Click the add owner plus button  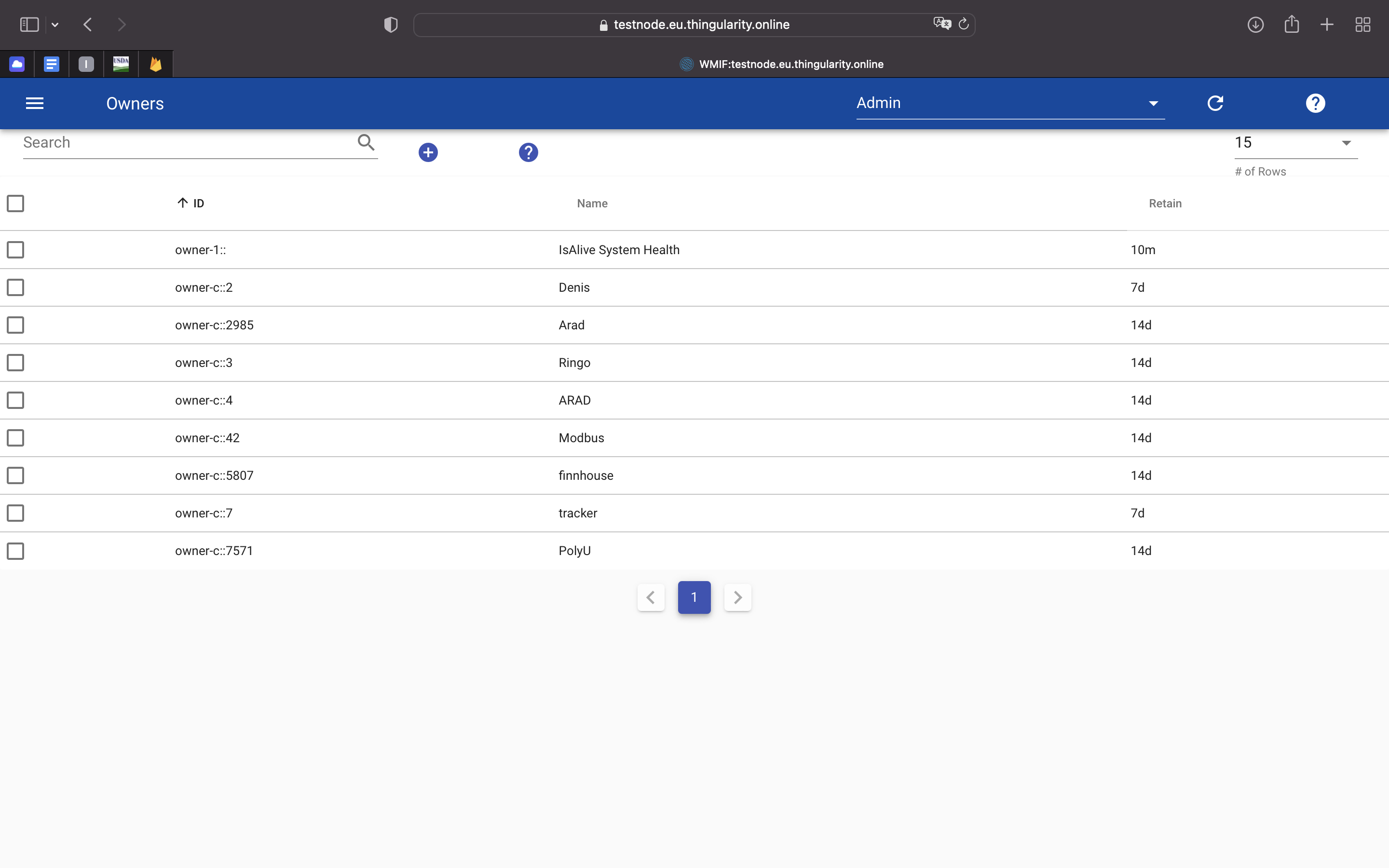428,152
